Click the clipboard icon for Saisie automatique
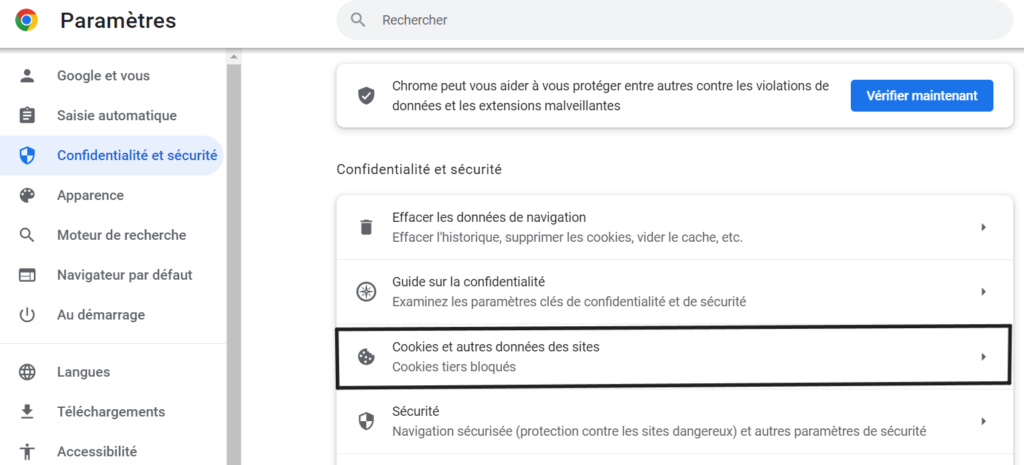The width and height of the screenshot is (1024, 465). click(x=27, y=116)
